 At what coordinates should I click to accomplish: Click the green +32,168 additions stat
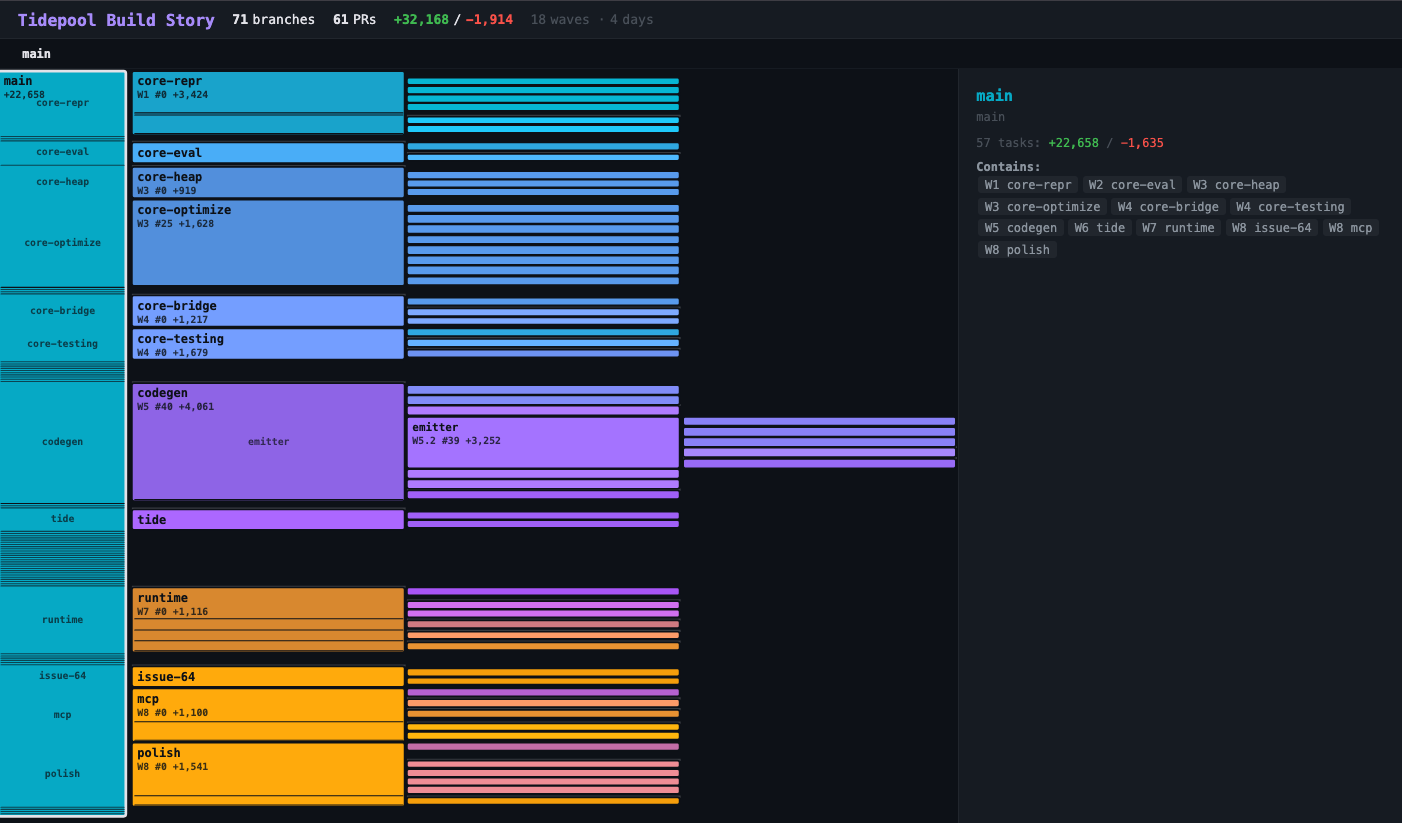420,18
